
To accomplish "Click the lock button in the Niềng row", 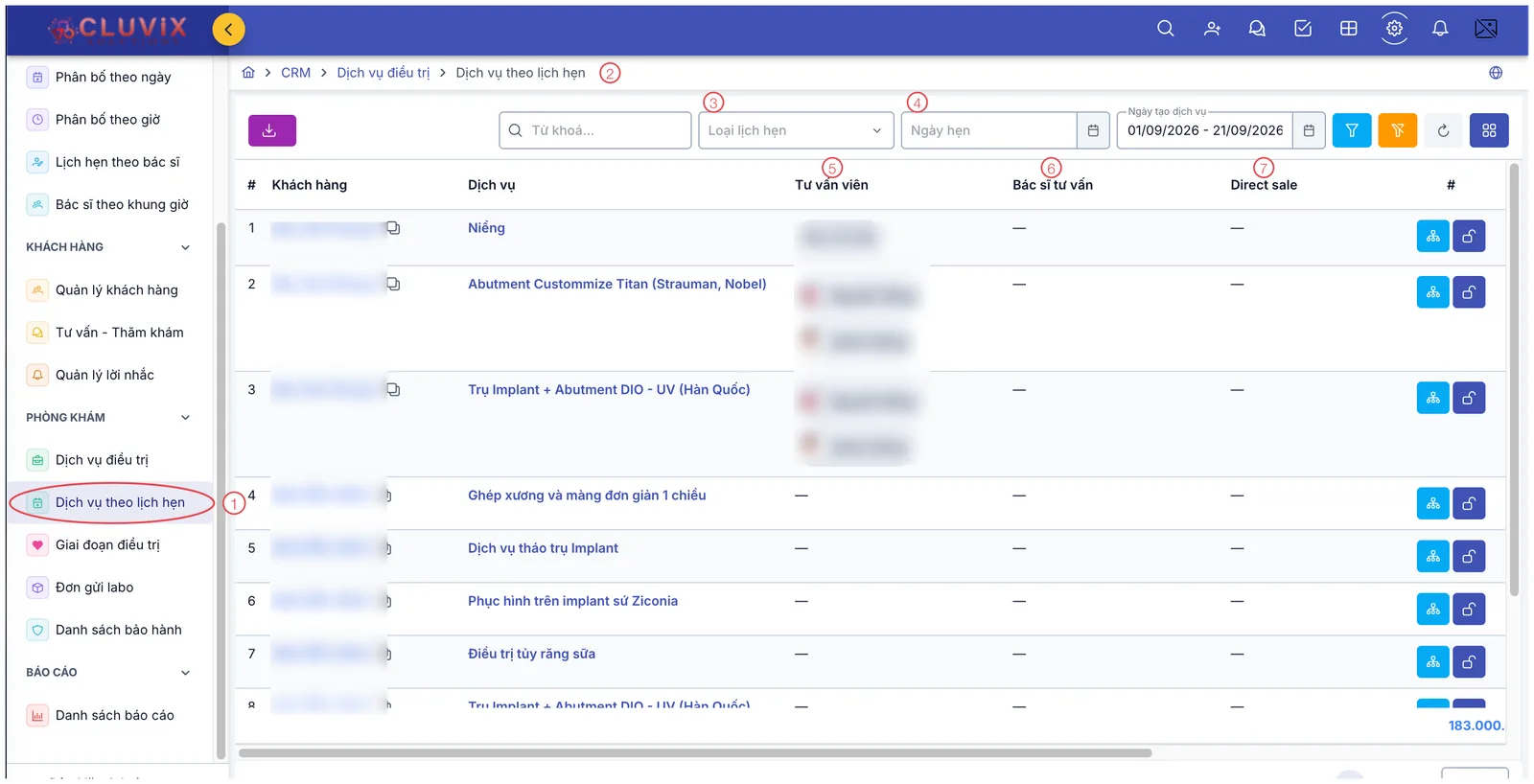I will (1469, 236).
